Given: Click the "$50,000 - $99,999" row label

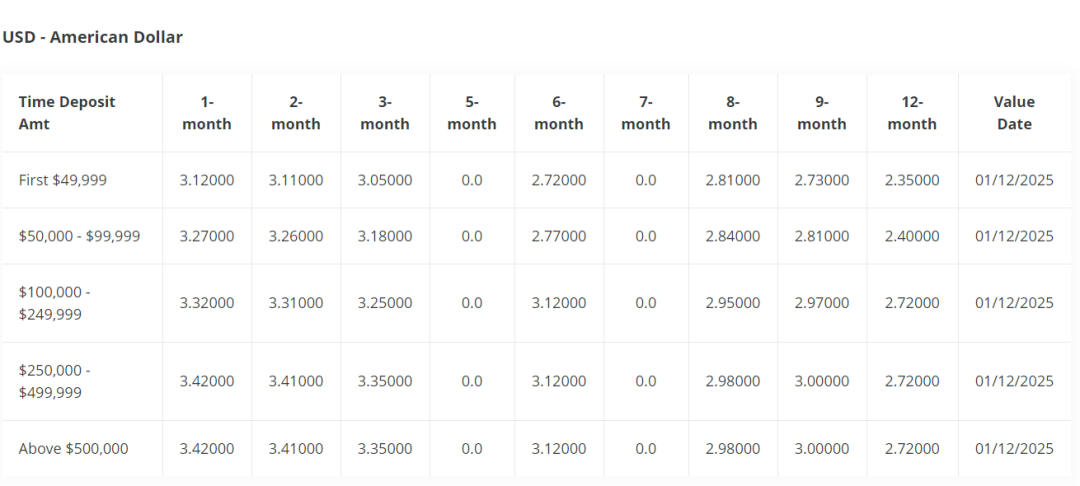Looking at the screenshot, I should click(80, 236).
